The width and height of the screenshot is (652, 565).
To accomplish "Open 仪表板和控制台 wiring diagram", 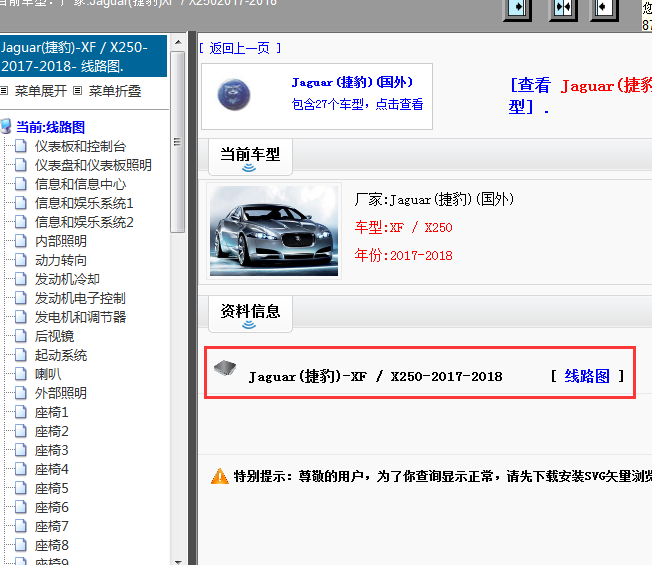I will 80,146.
